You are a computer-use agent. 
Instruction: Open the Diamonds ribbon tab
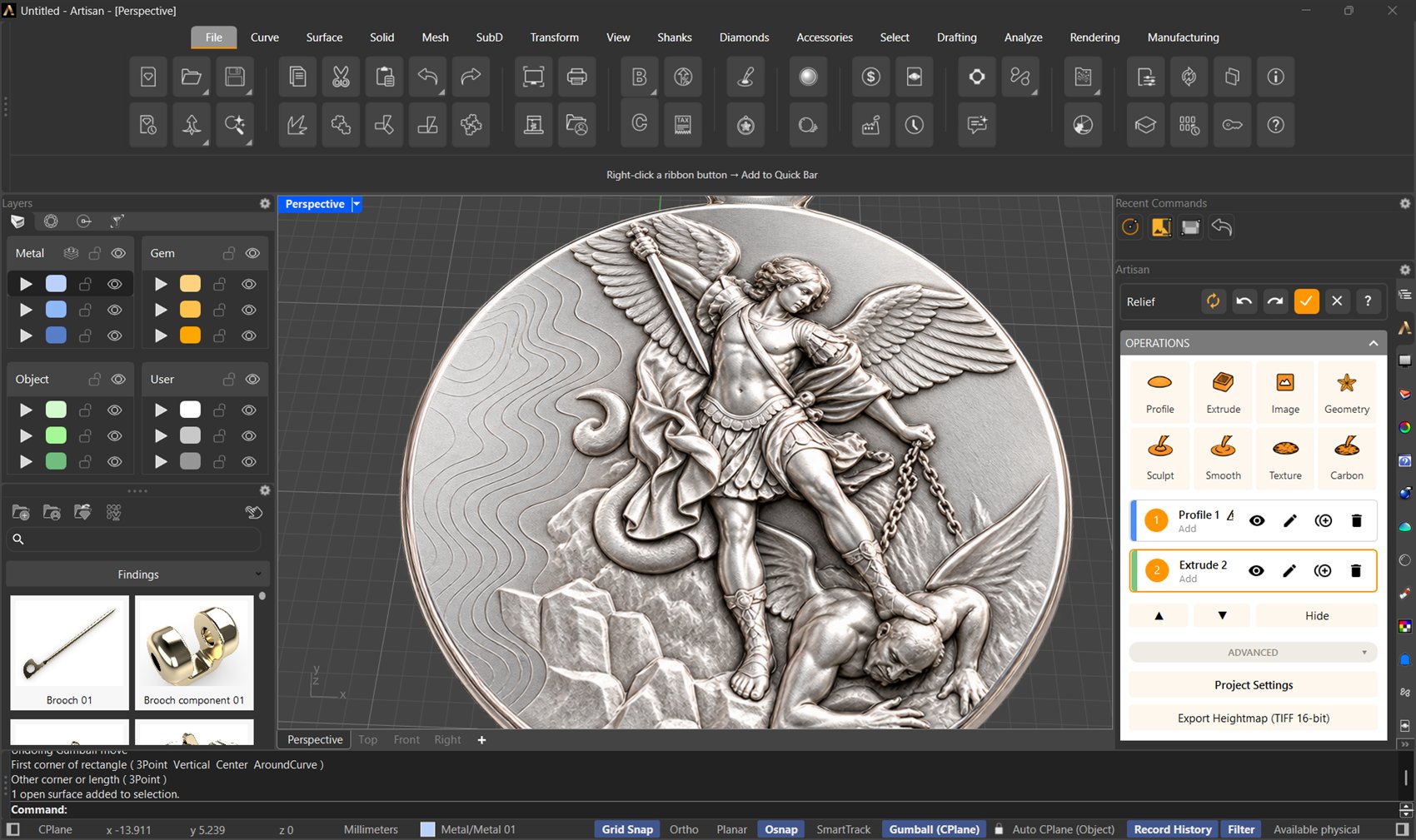point(744,37)
